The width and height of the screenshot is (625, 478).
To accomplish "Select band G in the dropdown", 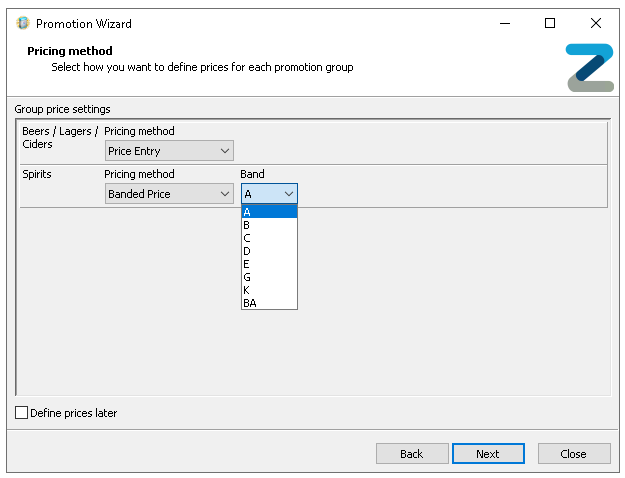I will tap(268, 277).
